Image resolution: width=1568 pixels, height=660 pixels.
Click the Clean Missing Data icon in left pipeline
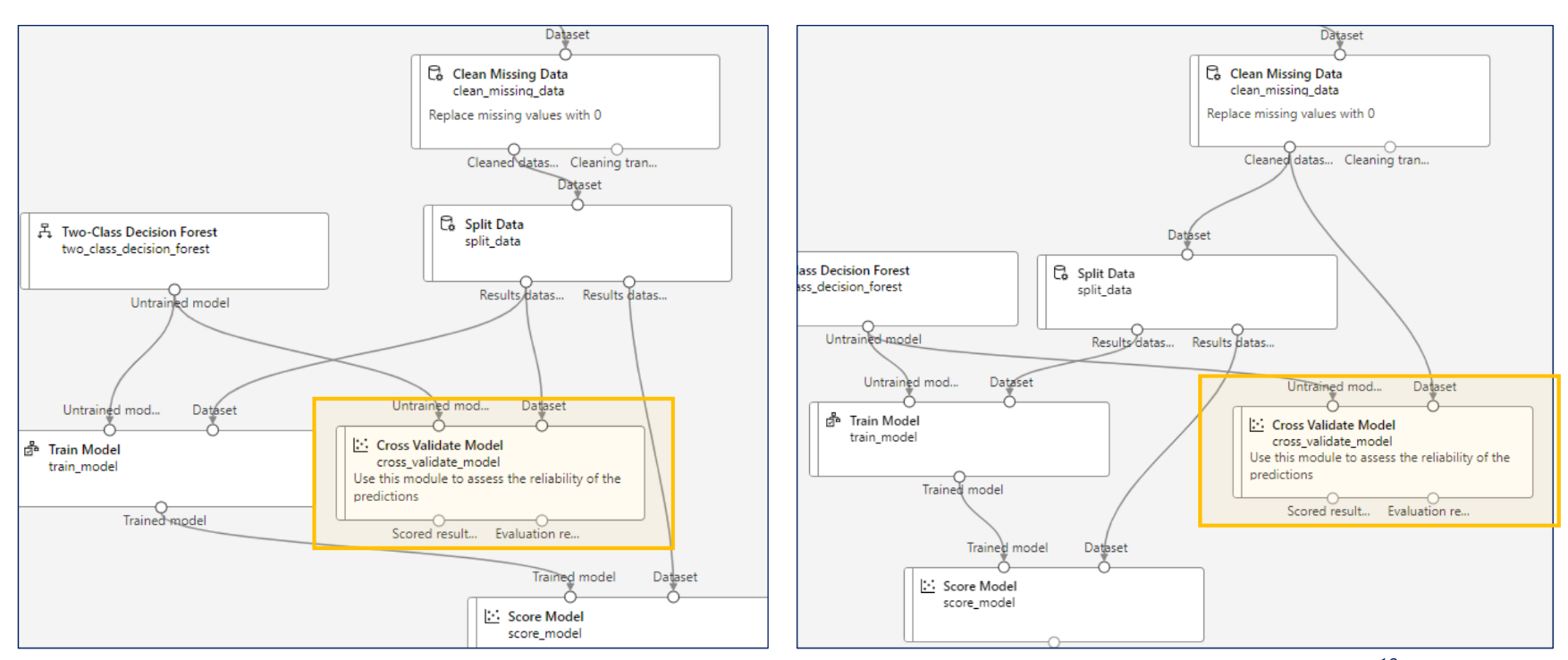tap(435, 73)
